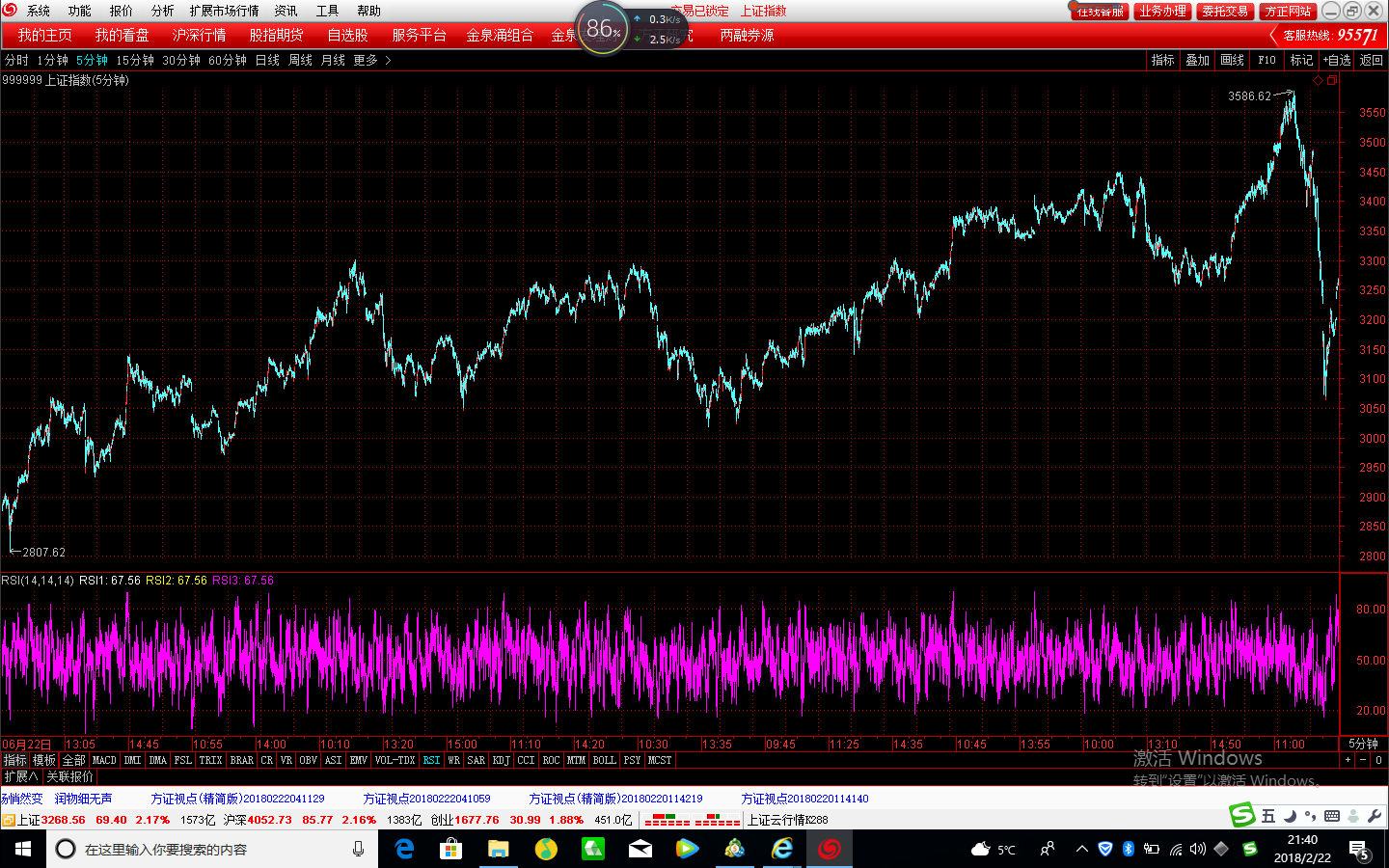Switch chart period to 15分钟
This screenshot has width=1389, height=868.
[x=135, y=60]
